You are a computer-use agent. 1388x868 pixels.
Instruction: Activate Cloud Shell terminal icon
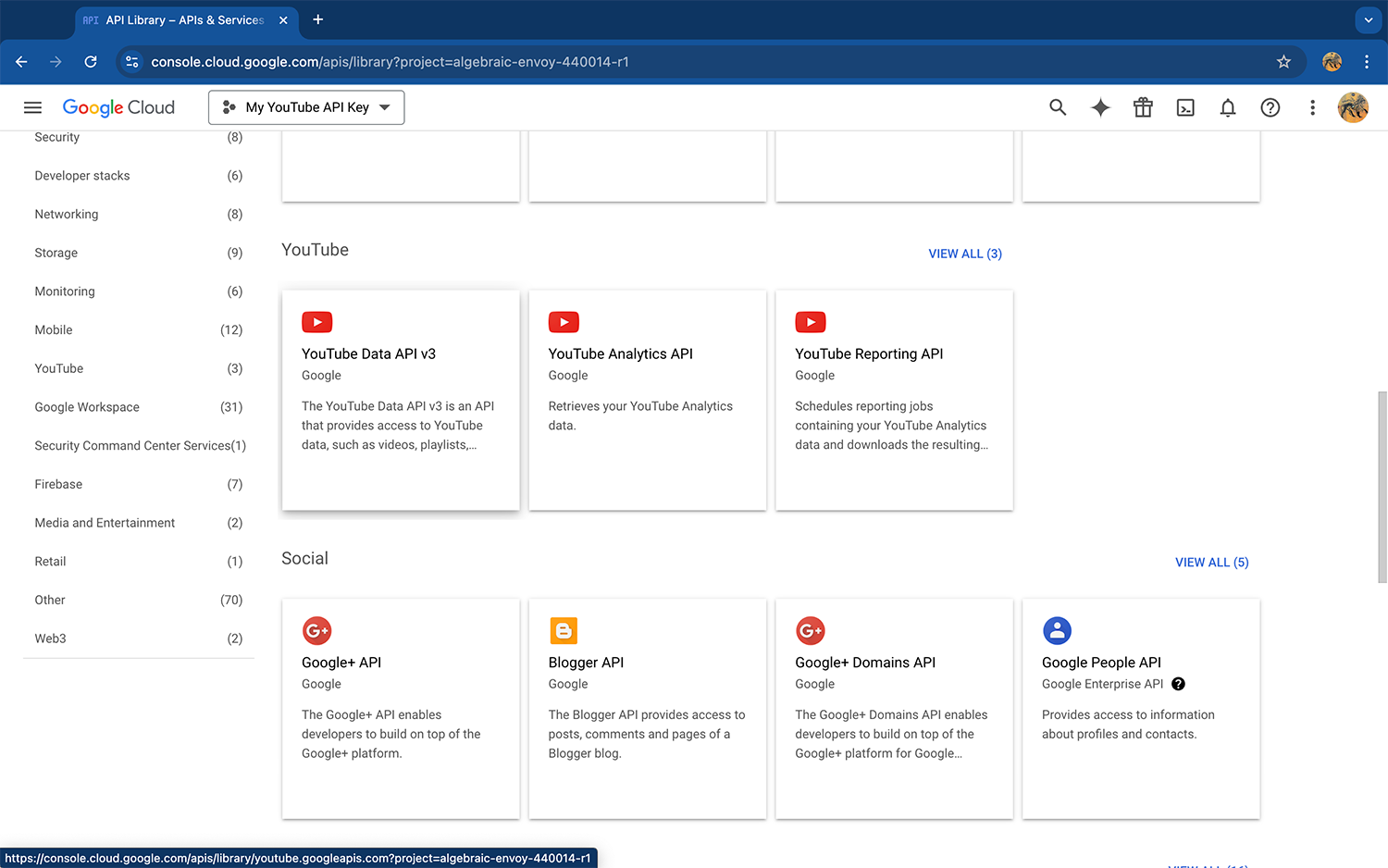(x=1185, y=107)
